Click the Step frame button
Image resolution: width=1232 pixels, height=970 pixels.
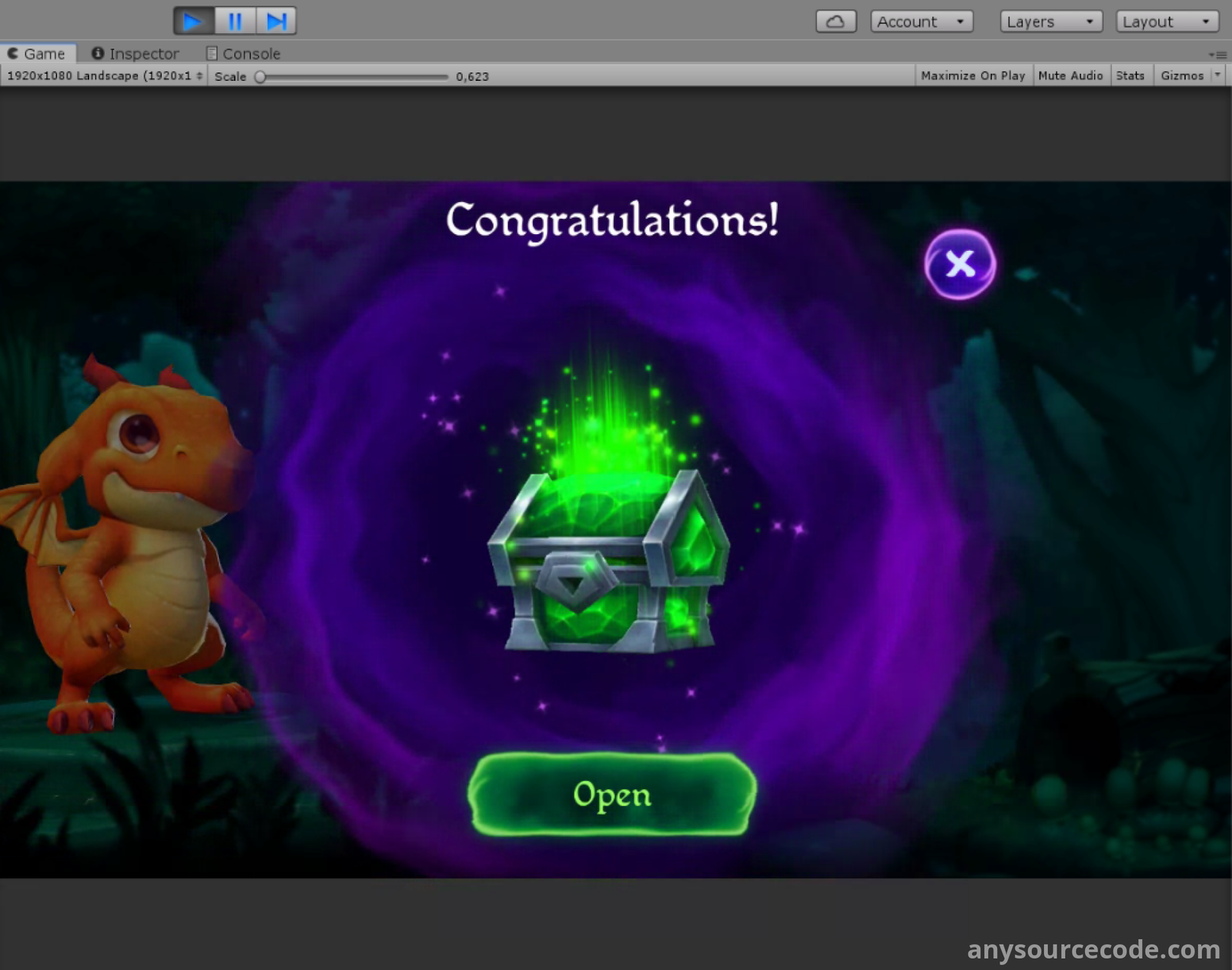point(276,21)
